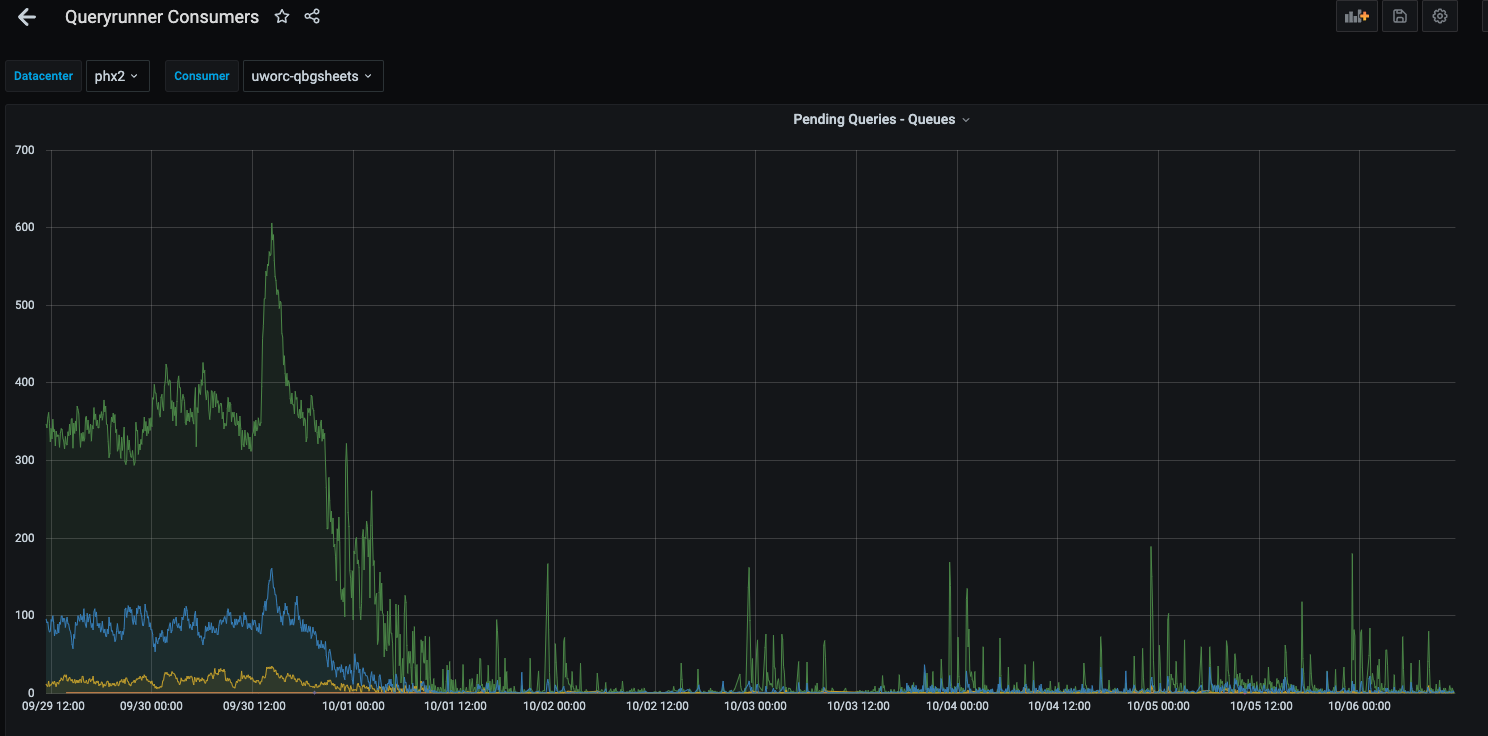Screen dimensions: 1488x736
Task: Click the 100 y-axis label
Action: [25, 615]
